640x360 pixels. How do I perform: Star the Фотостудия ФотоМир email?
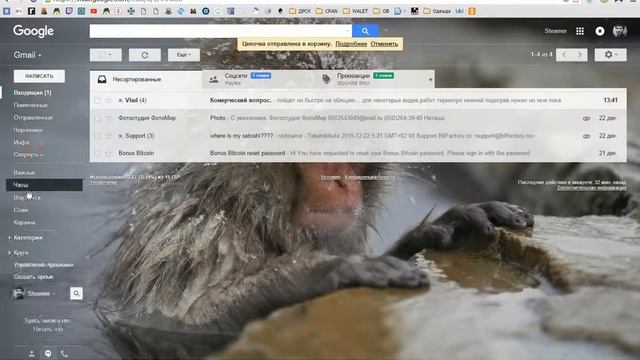click(x=108, y=118)
